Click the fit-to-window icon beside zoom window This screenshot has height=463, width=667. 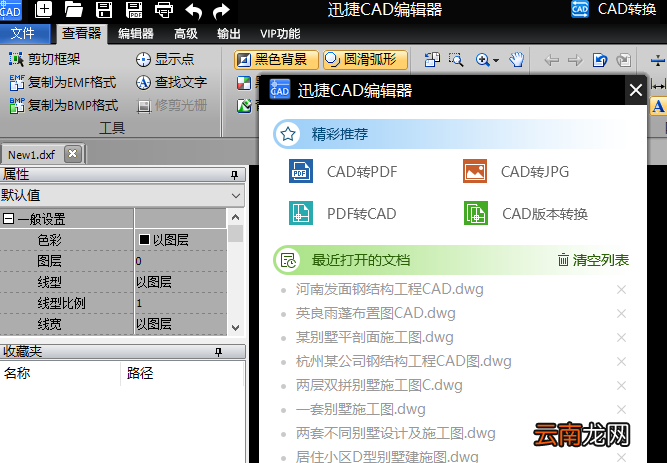[432, 60]
